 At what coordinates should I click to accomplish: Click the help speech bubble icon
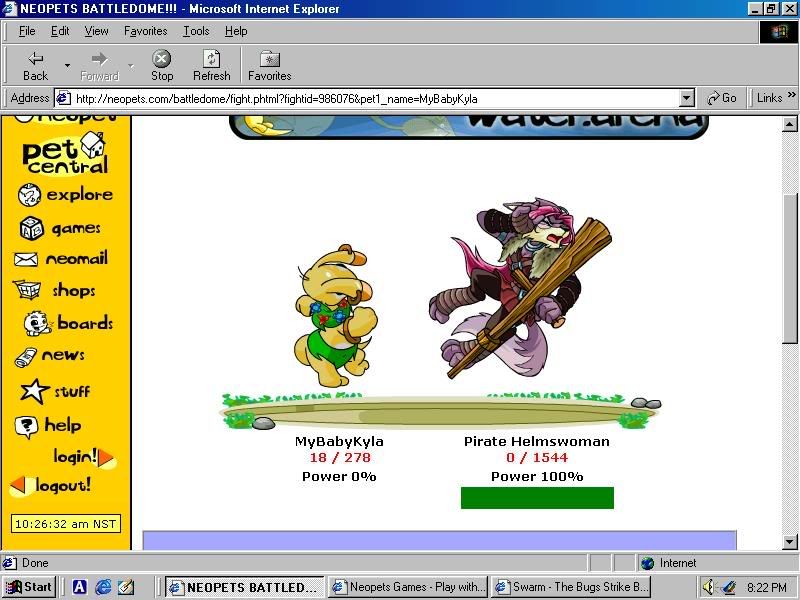(26, 427)
